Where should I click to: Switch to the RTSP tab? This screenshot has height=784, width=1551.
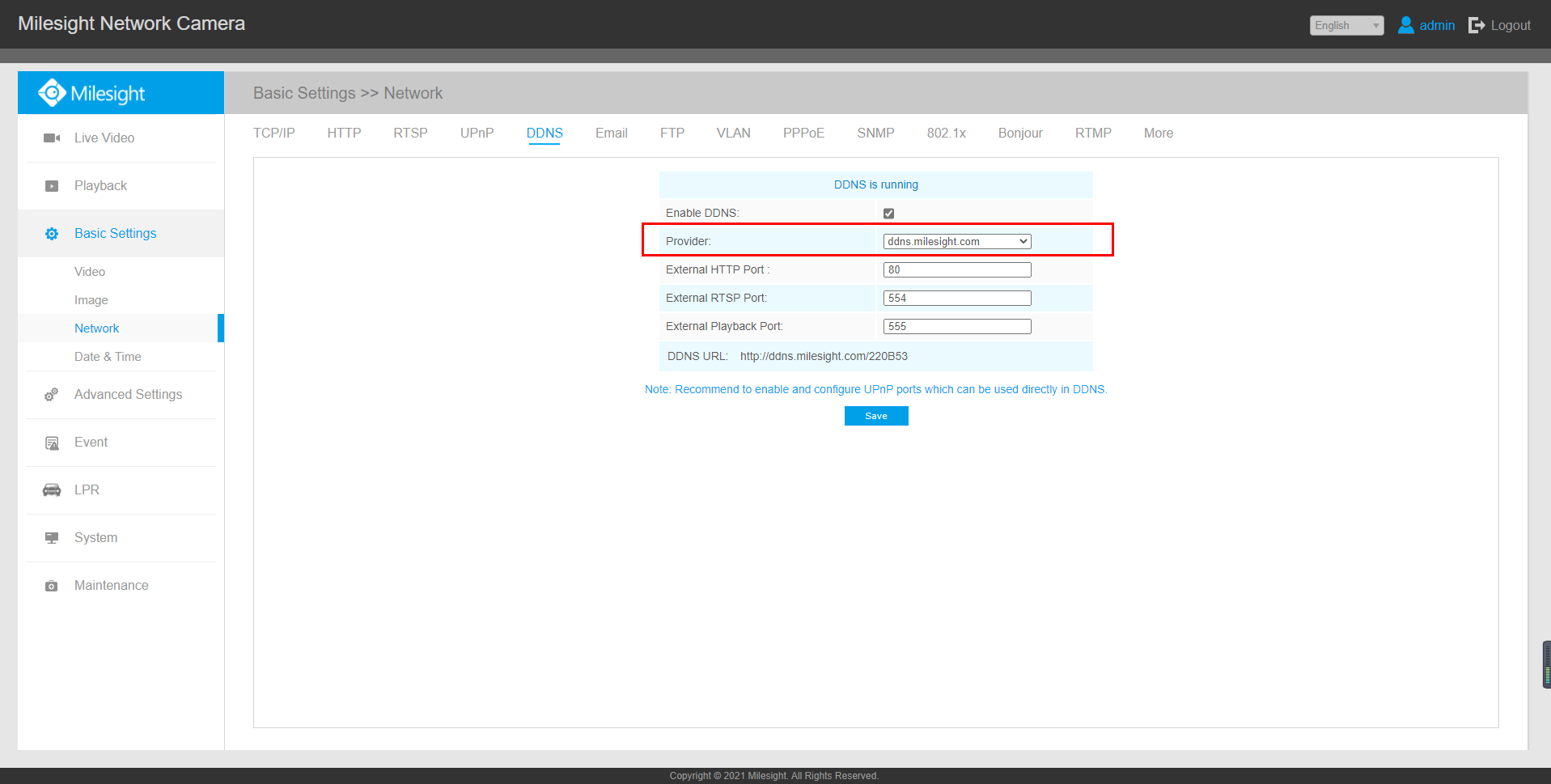411,133
